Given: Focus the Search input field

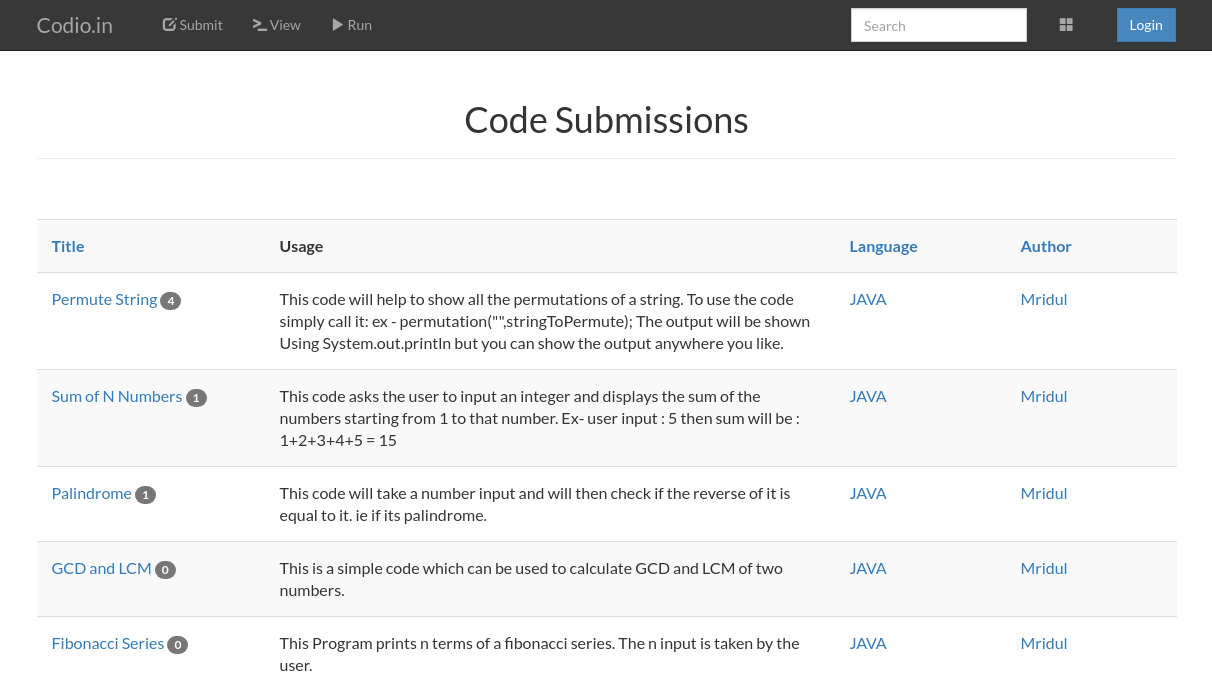Looking at the screenshot, I should click(x=939, y=25).
